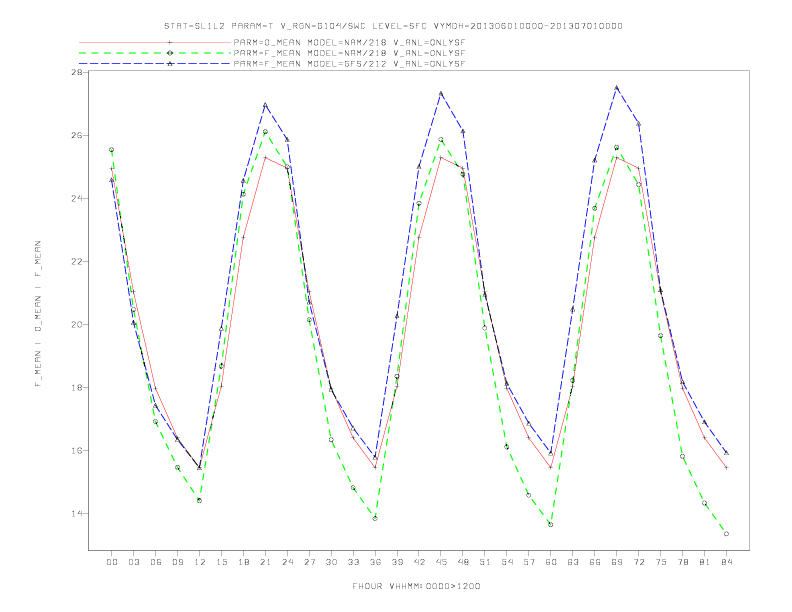Click x-axis tick label 21
792x612 pixels.
coord(265,562)
